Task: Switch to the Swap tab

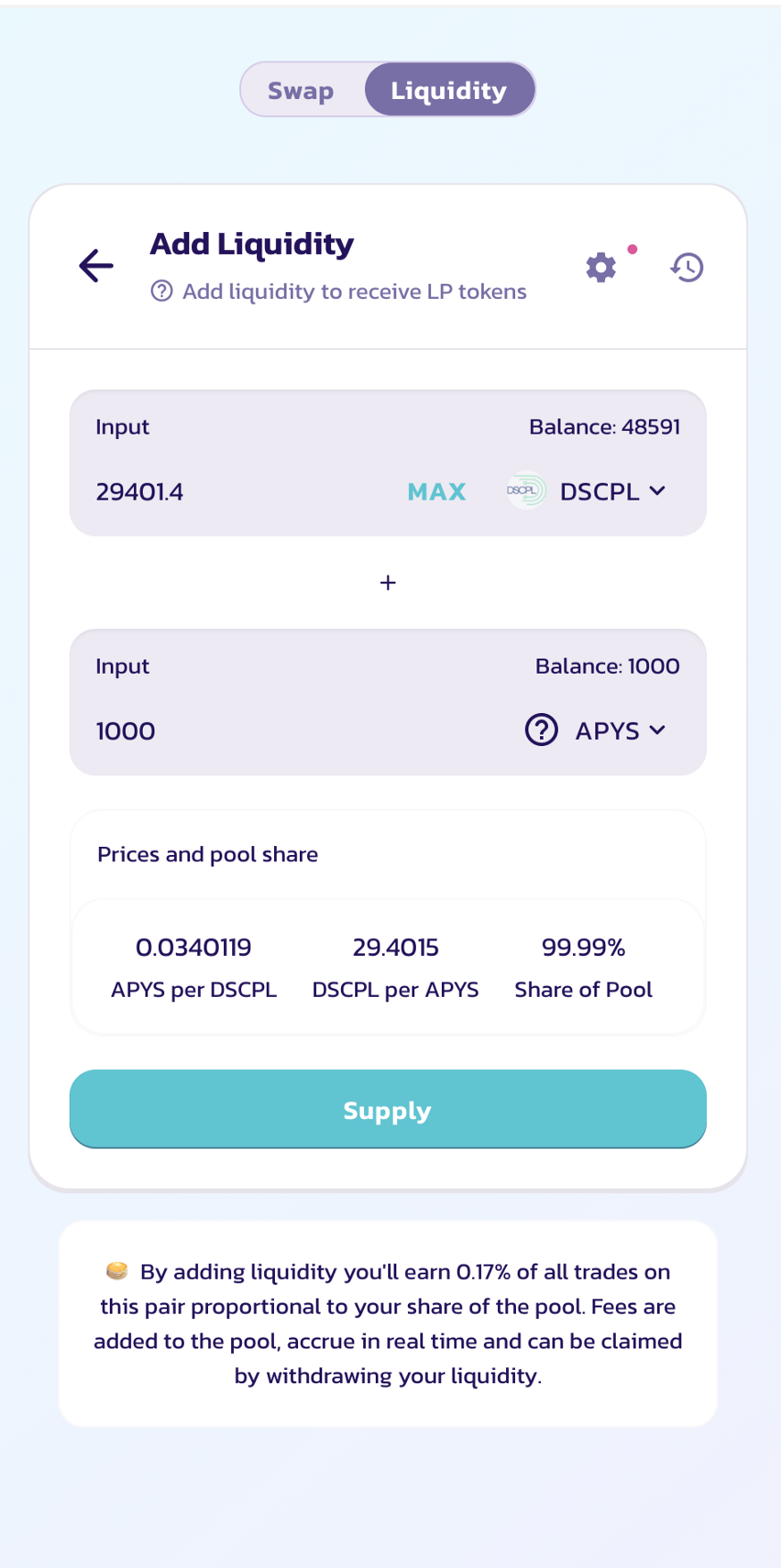Action: (x=301, y=90)
